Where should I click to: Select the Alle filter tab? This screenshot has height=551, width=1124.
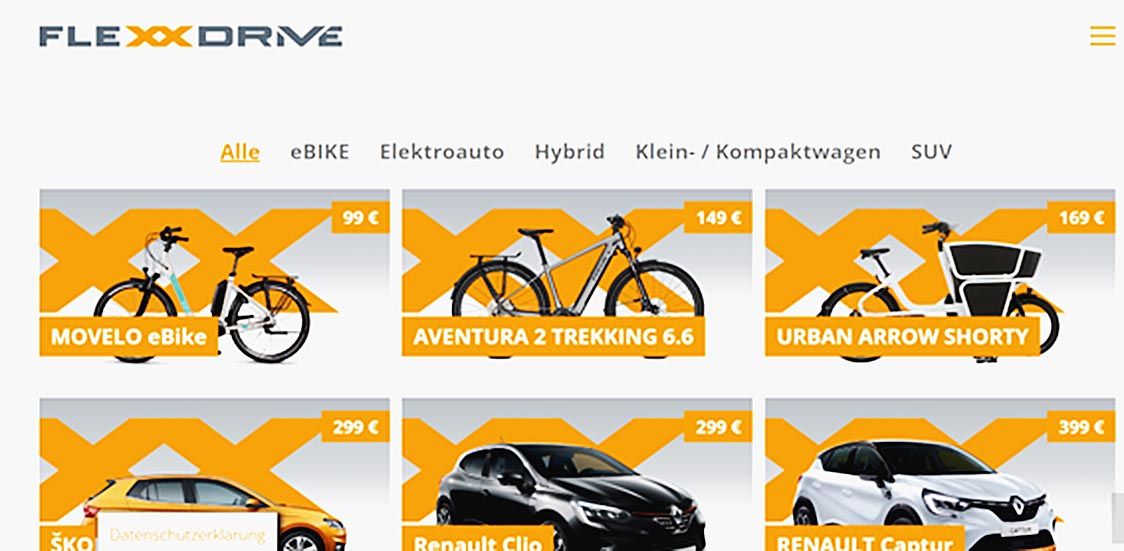[239, 152]
